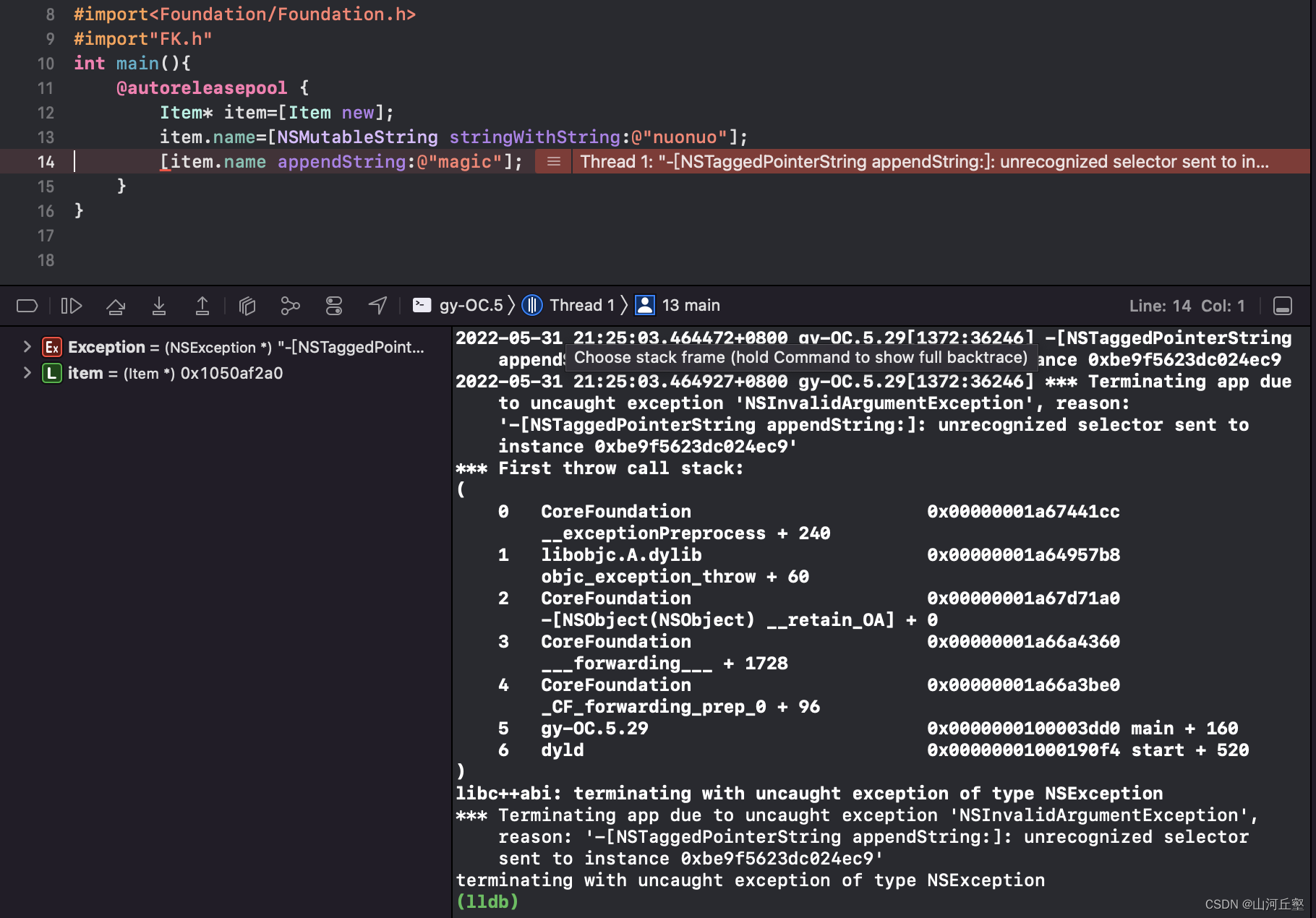Open the Thread 1 unrecognized selector error banner
The height and width of the screenshot is (918, 1316).
point(924,162)
